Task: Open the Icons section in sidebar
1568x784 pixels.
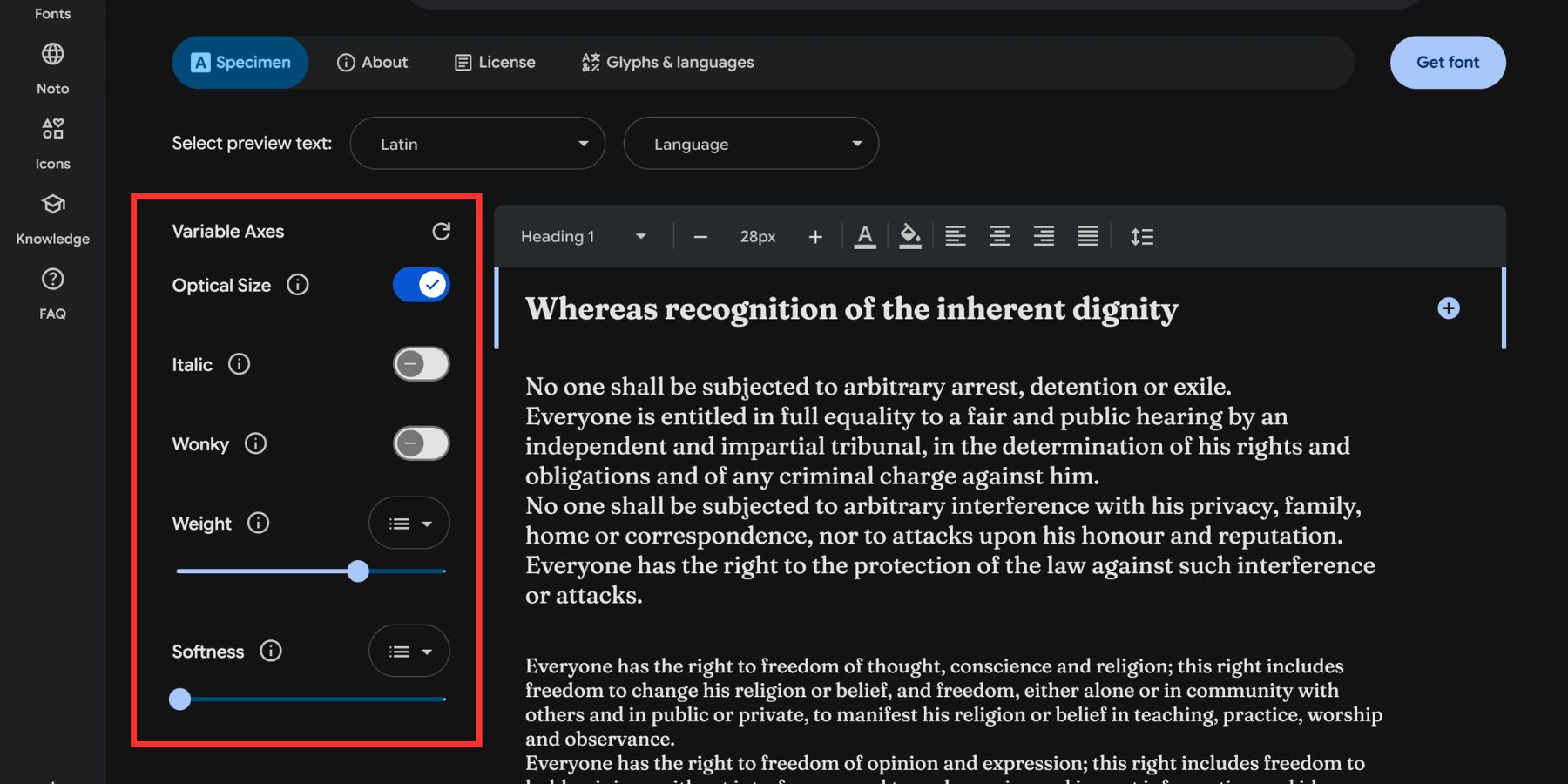Action: pos(52,144)
